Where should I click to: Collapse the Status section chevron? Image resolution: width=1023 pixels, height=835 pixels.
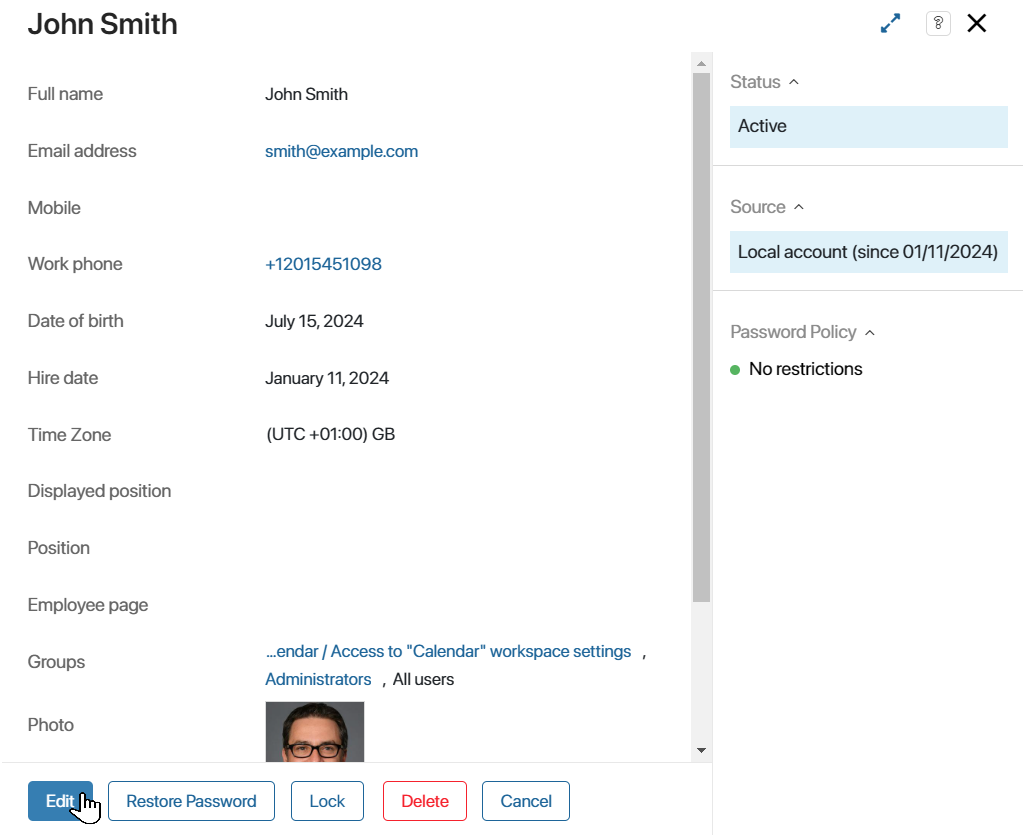tap(794, 82)
